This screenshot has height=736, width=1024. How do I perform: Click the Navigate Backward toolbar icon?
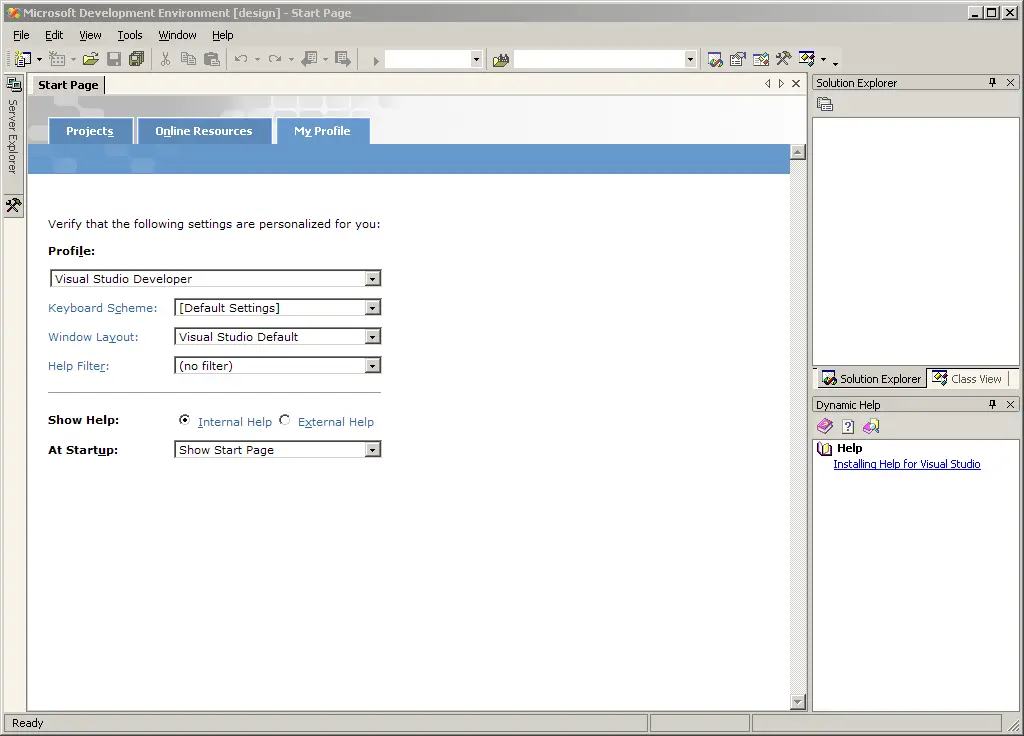tap(310, 59)
